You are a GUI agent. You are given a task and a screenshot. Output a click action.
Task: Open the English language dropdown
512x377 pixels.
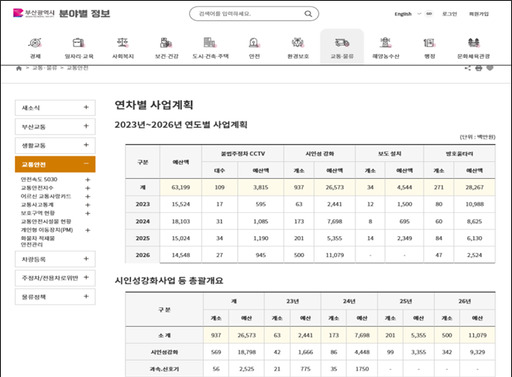(x=407, y=14)
